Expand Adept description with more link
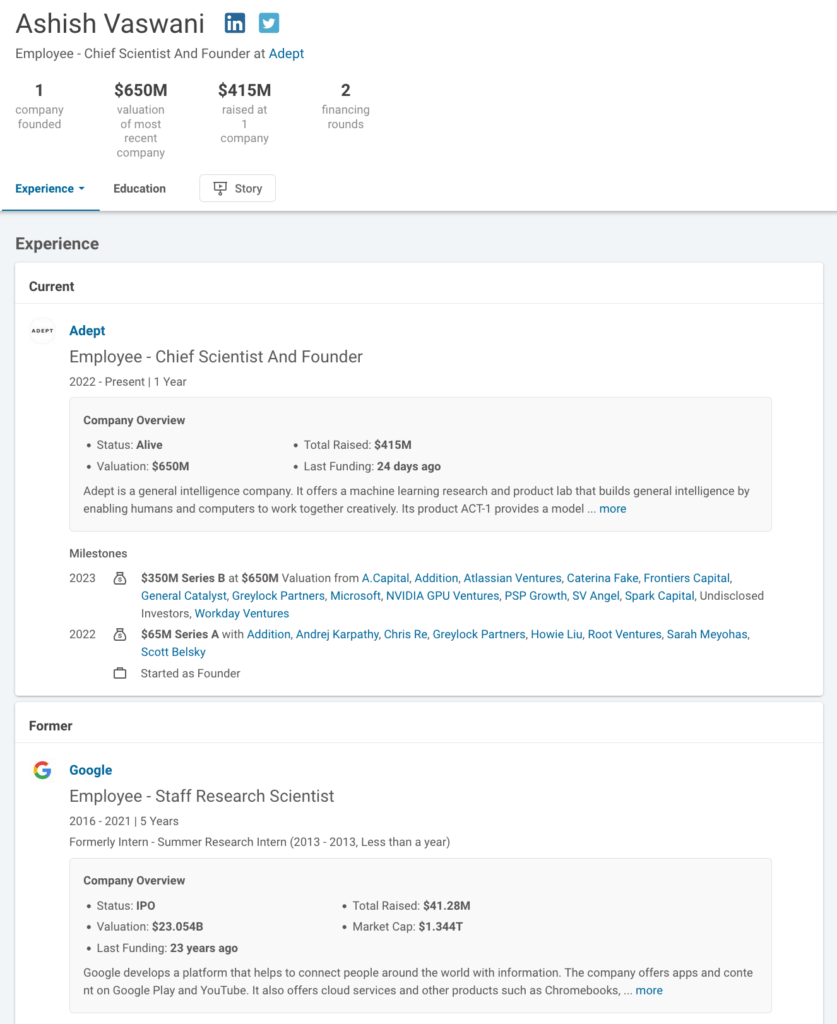 tap(612, 509)
